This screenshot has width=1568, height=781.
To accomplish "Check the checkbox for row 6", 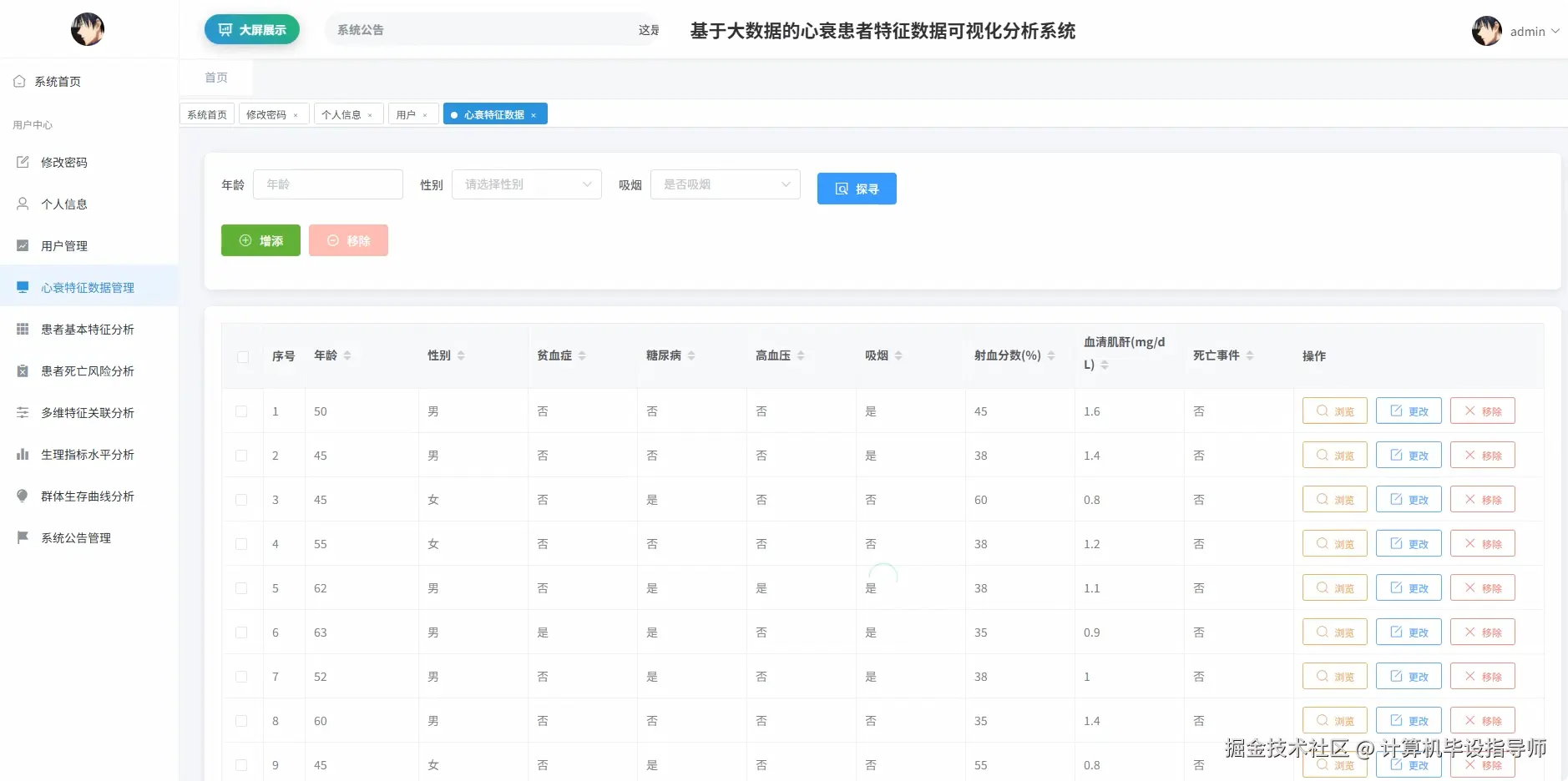I will (x=241, y=632).
